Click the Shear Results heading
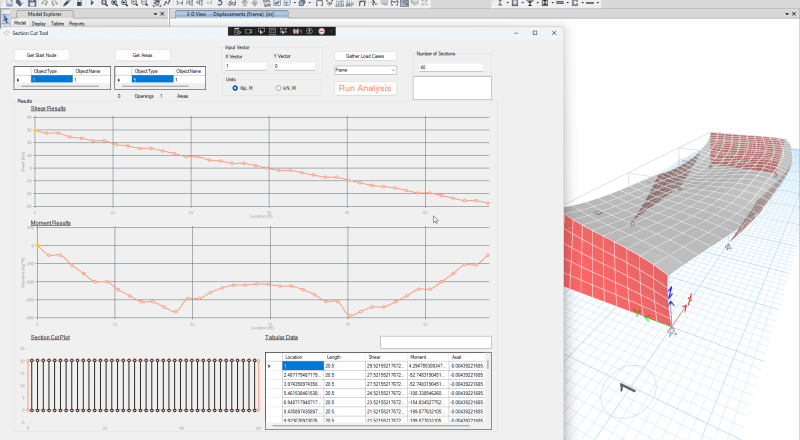This screenshot has width=800, height=440. 48,109
